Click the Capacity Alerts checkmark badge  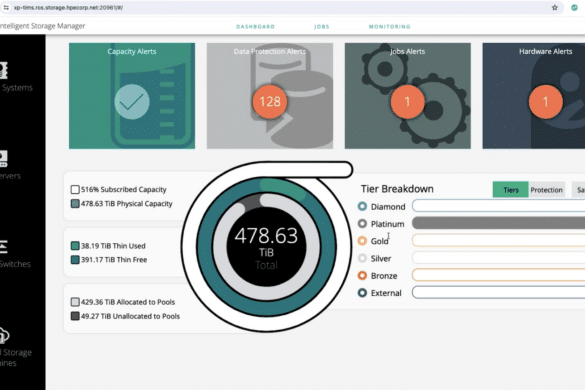[x=132, y=102]
